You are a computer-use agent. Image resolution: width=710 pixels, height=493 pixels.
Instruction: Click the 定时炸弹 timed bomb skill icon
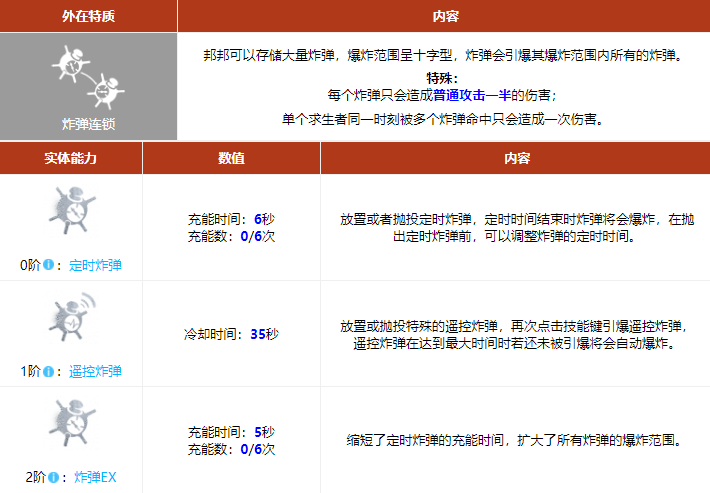(x=71, y=211)
